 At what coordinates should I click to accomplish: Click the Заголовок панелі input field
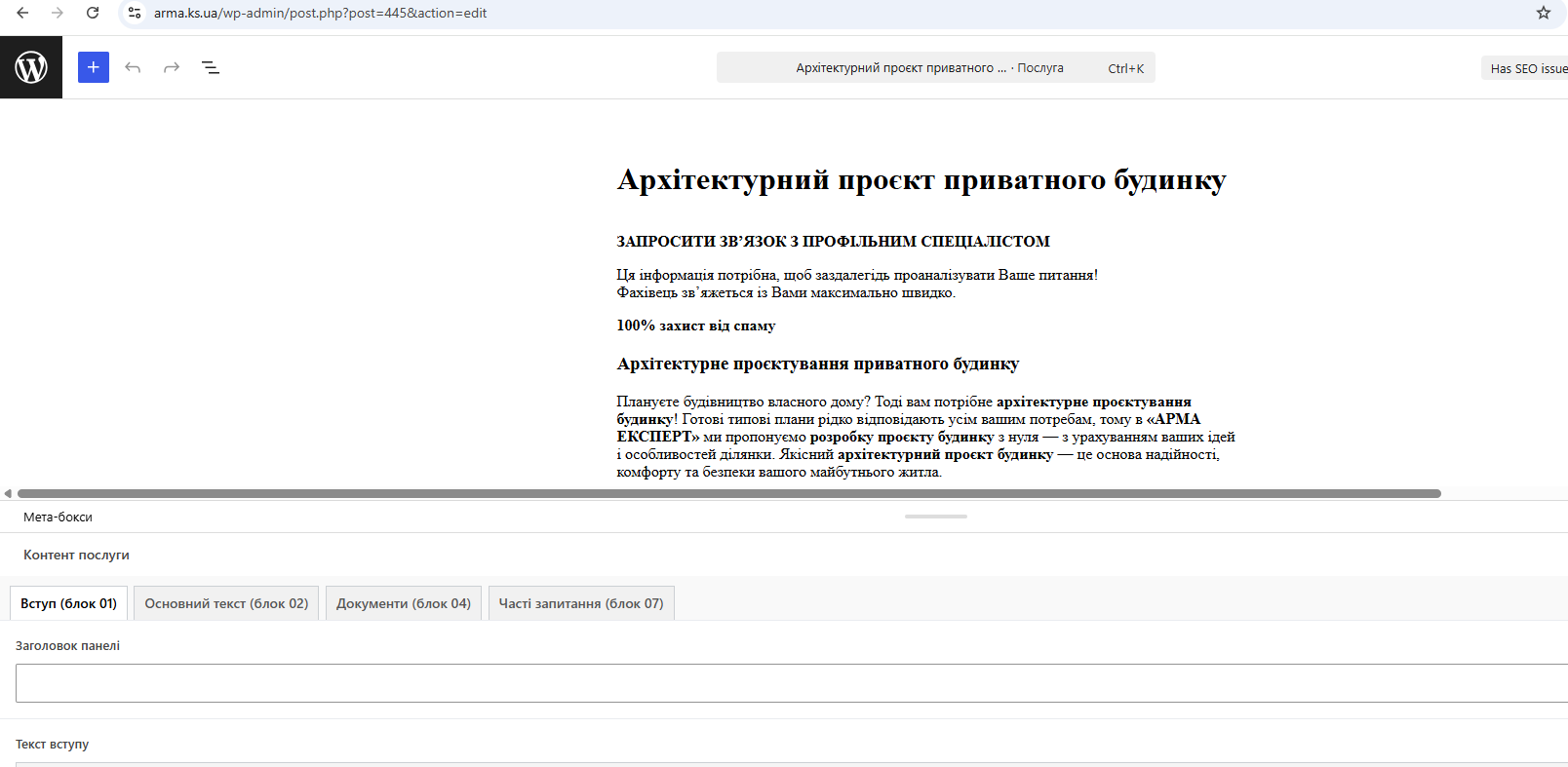792,683
